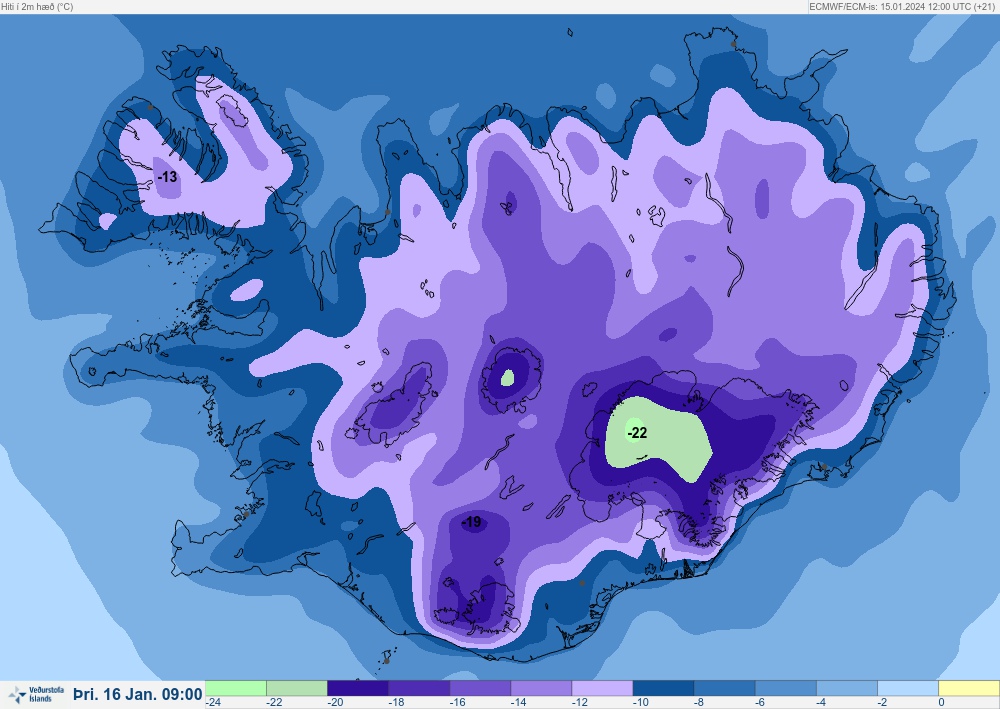Viewport: 1000px width, 709px height.
Task: Click the ECMWF/ECM-is model run timestamp
Action: coord(903,6)
